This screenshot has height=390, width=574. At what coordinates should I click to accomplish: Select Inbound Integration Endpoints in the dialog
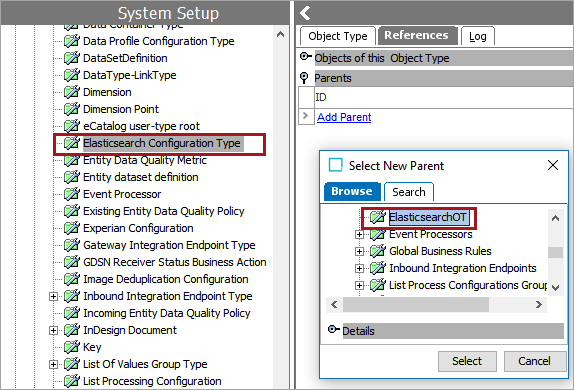point(463,268)
